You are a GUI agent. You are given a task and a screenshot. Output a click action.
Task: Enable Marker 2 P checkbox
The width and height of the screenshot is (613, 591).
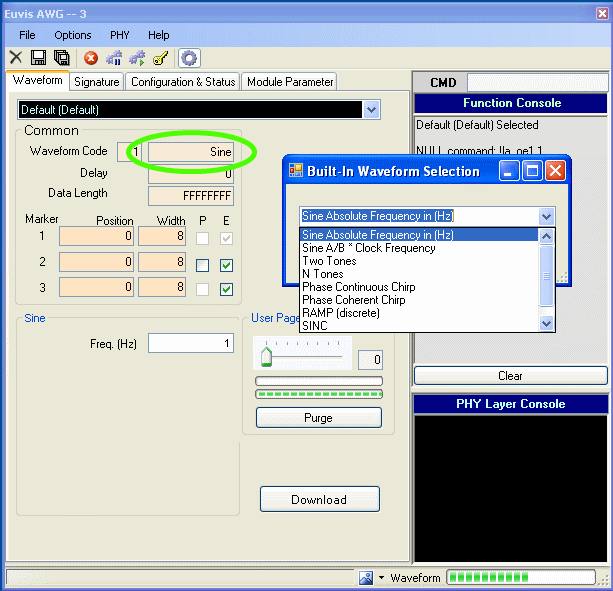coord(203,265)
